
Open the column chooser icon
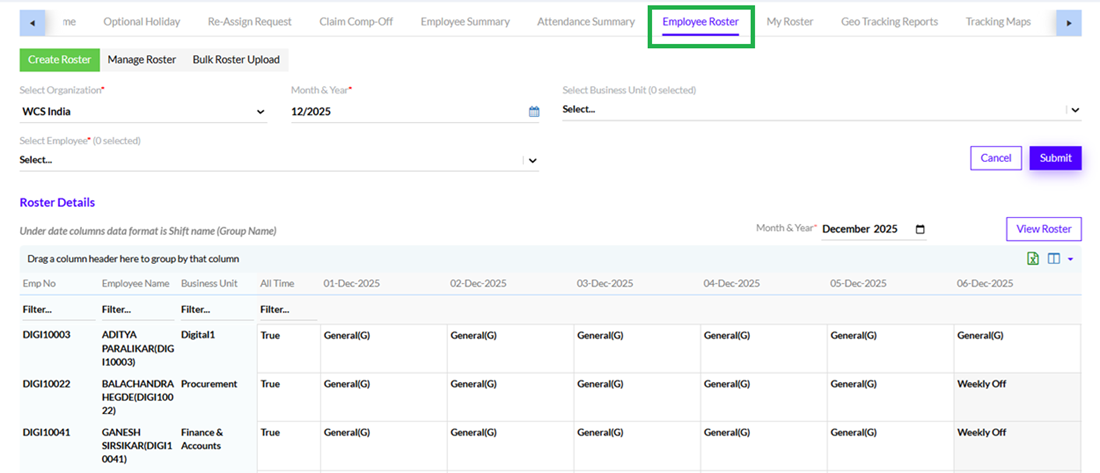point(1053,259)
